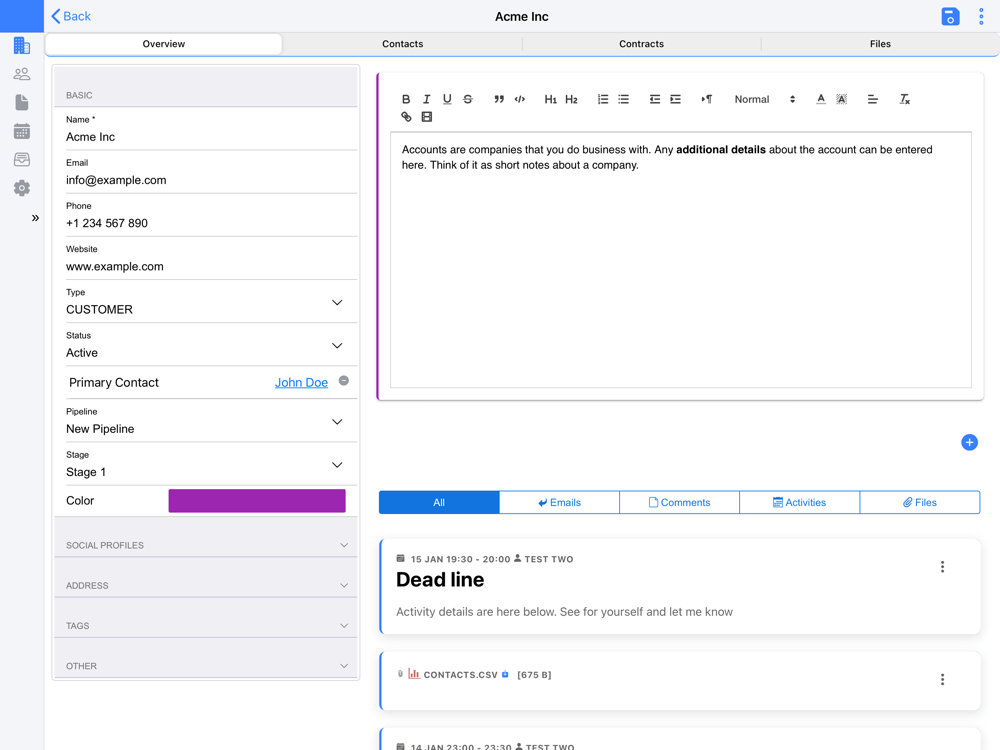This screenshot has width=1000, height=750.
Task: Save the account using the disk icon
Action: coord(950,17)
